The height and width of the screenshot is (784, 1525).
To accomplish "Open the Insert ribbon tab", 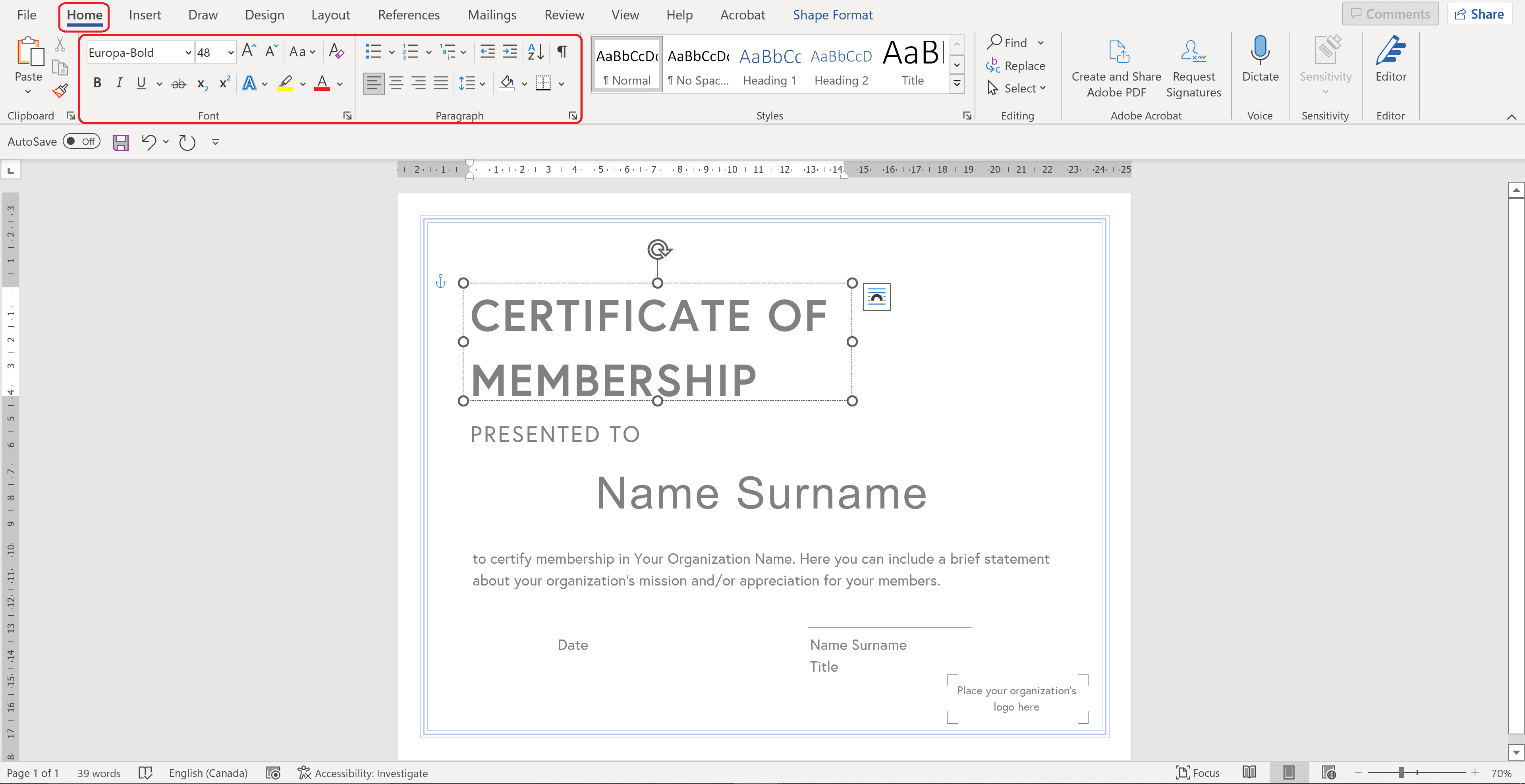I will [145, 15].
